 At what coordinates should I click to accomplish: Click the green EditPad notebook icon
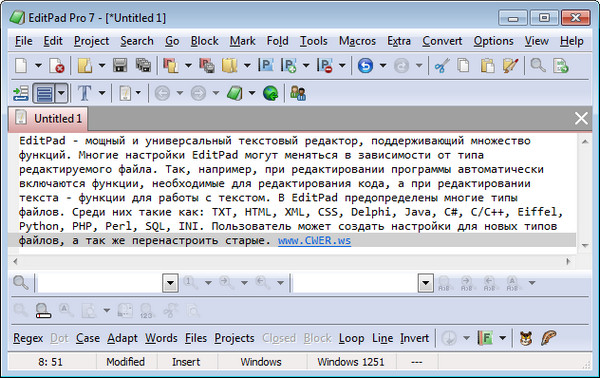pos(235,93)
